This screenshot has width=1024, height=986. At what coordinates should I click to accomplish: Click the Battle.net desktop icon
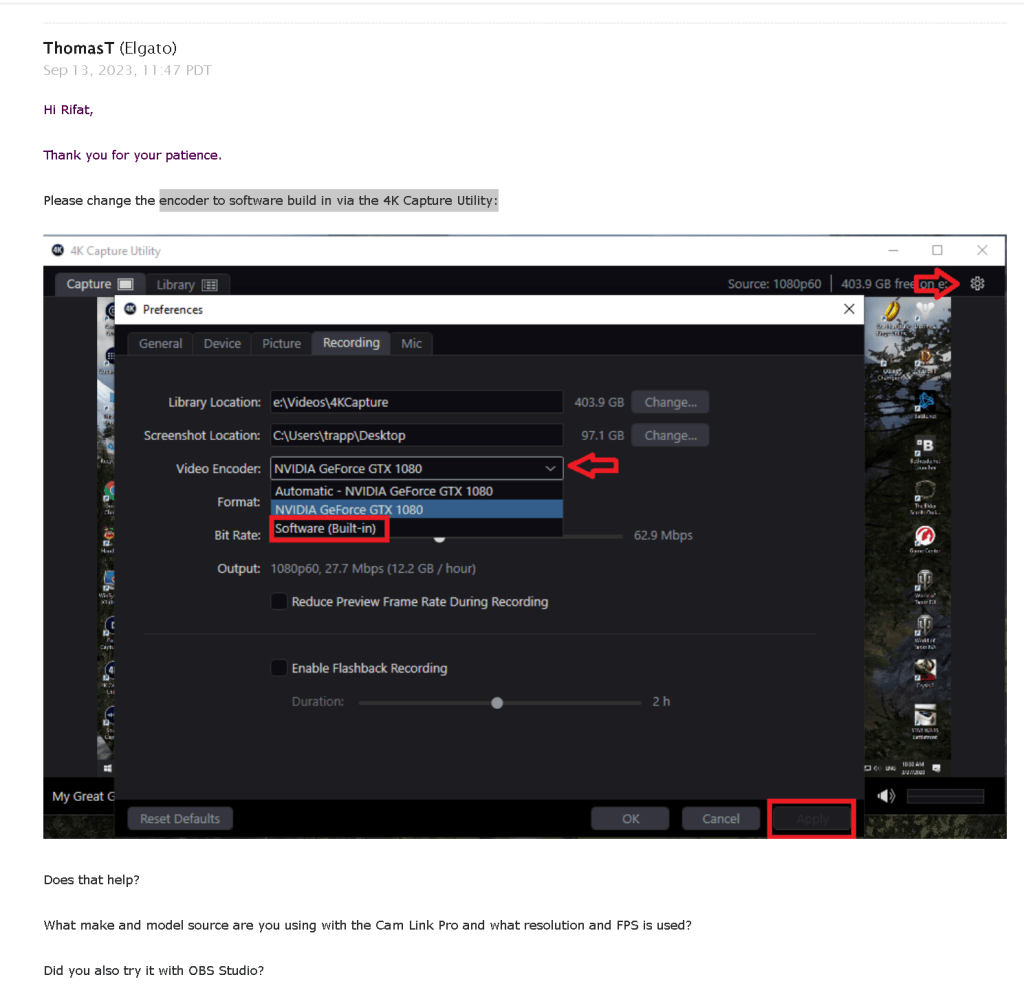pyautogui.click(x=925, y=405)
